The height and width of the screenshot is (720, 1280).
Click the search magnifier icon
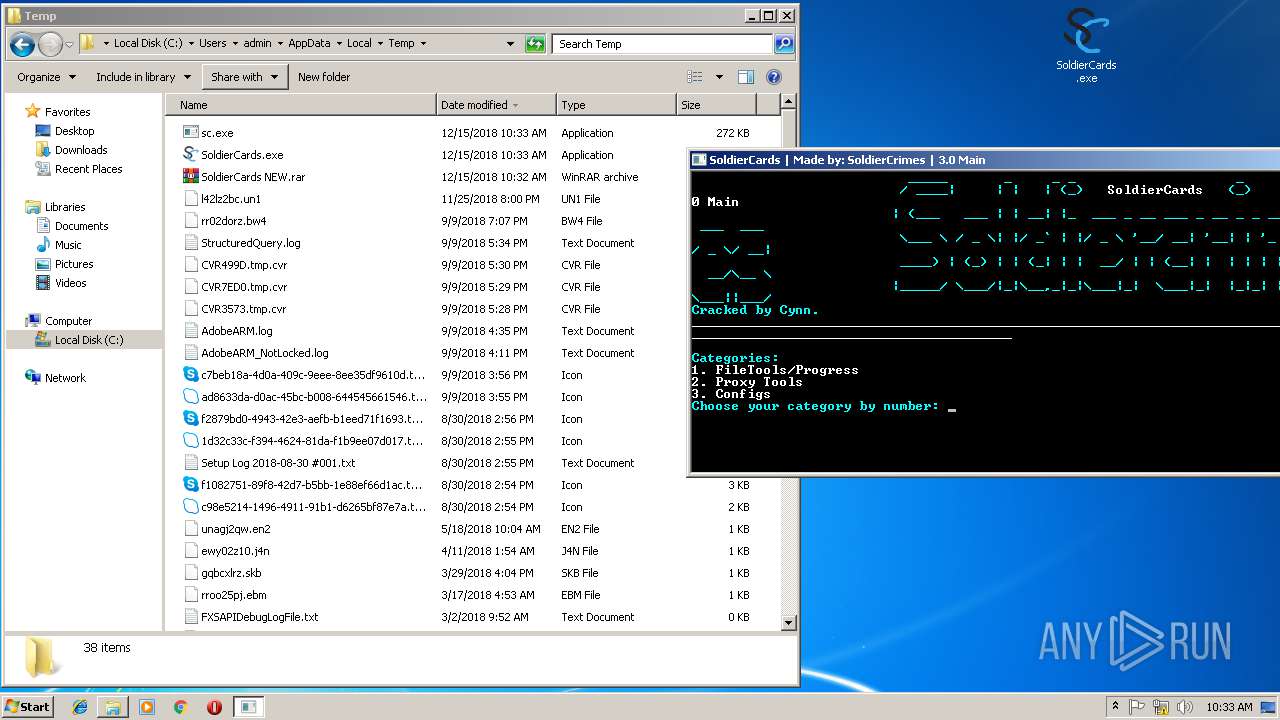coord(784,44)
